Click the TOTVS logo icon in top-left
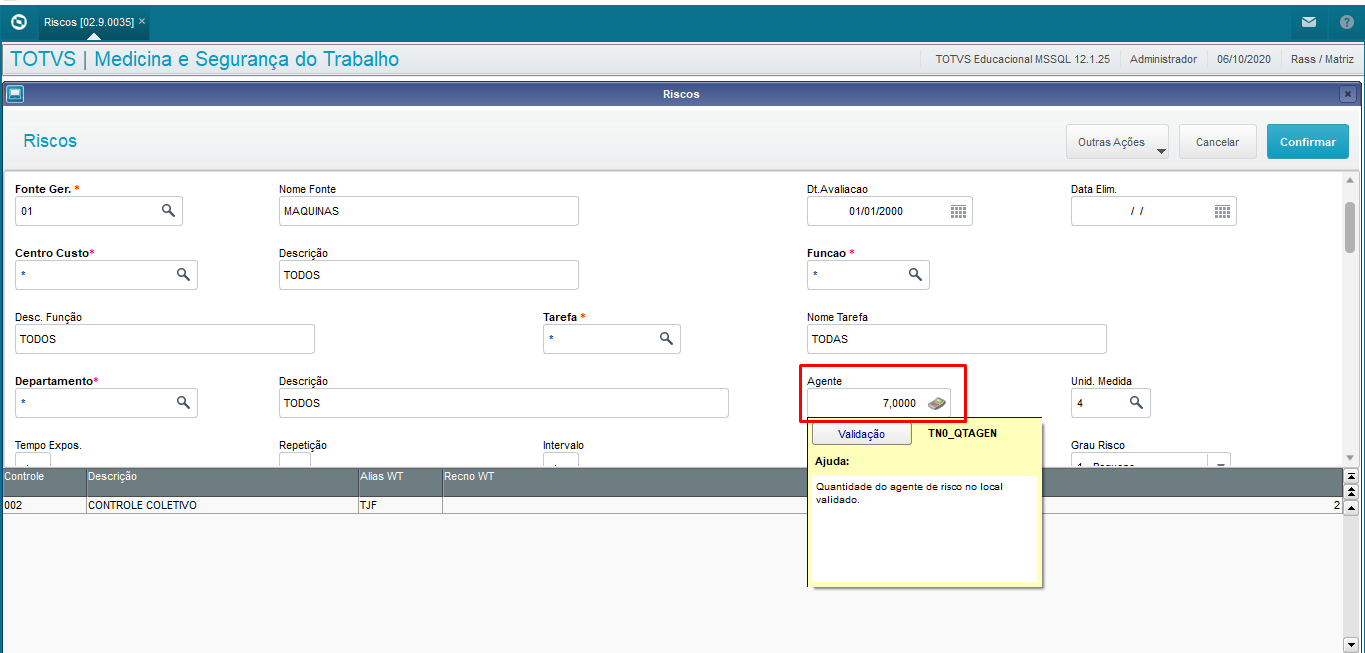Screen dimensions: 1365x653 [x=18, y=21]
